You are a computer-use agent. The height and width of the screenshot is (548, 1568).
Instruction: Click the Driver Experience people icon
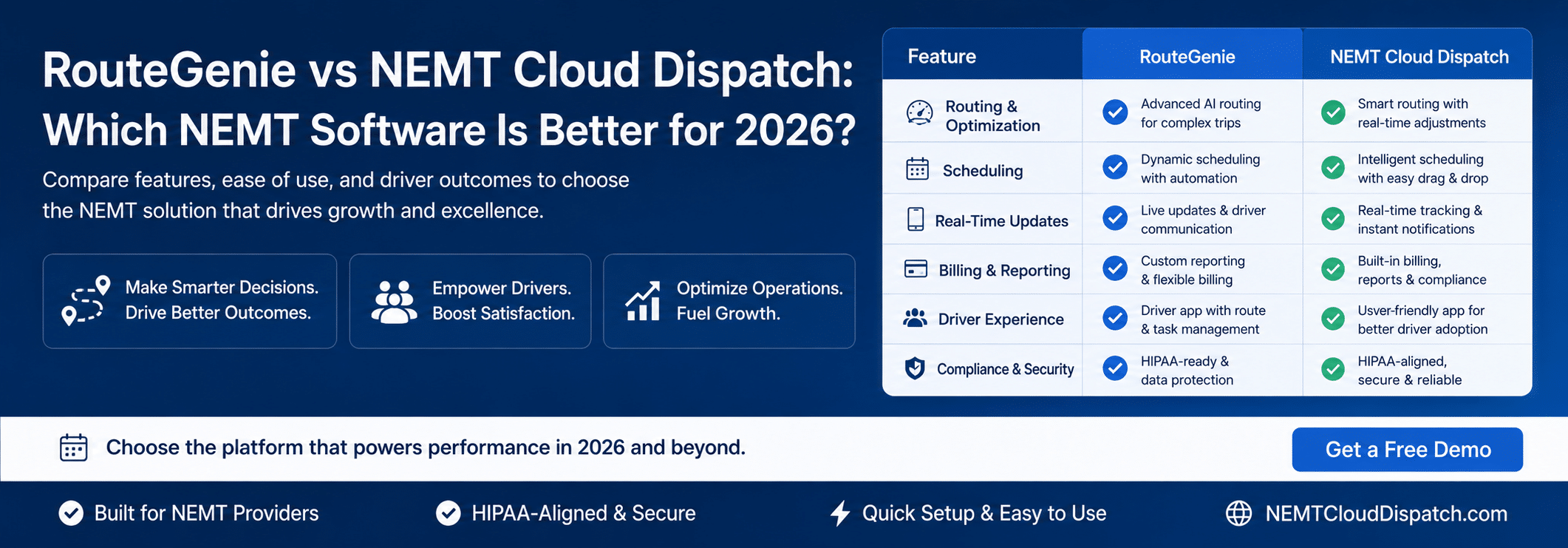[915, 319]
